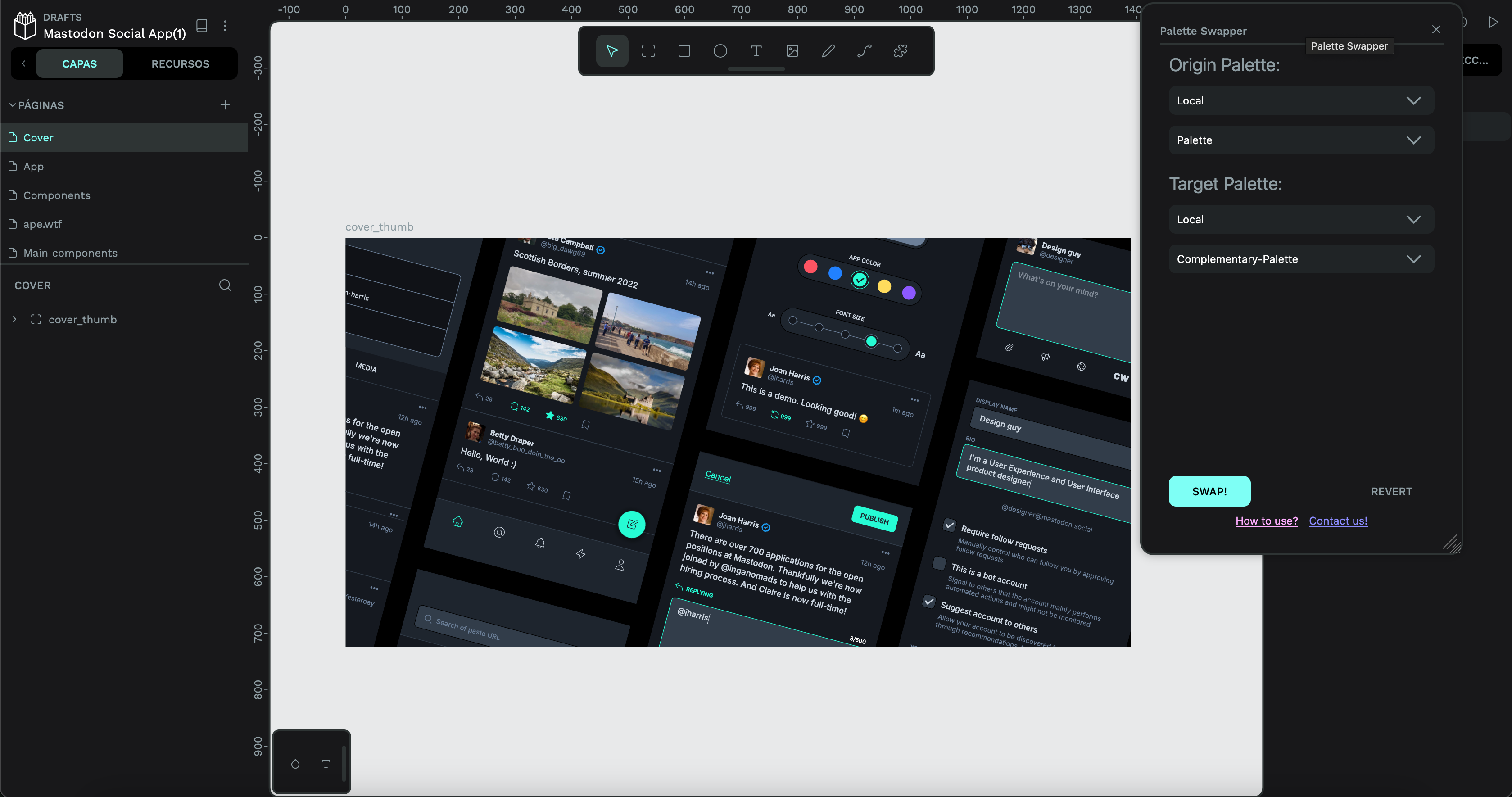Search layers with magnifier icon
The image size is (1512, 797).
coord(225,285)
